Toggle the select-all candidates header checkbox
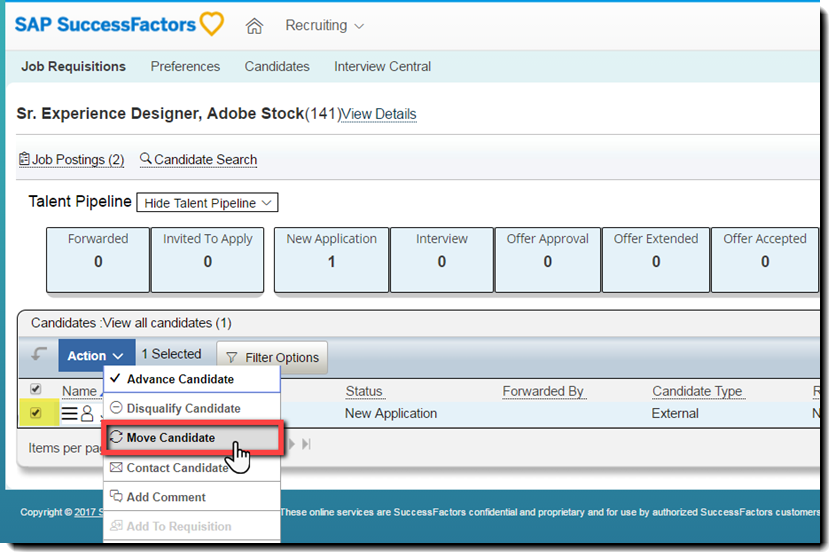Image resolution: width=829 pixels, height=552 pixels. point(36,389)
